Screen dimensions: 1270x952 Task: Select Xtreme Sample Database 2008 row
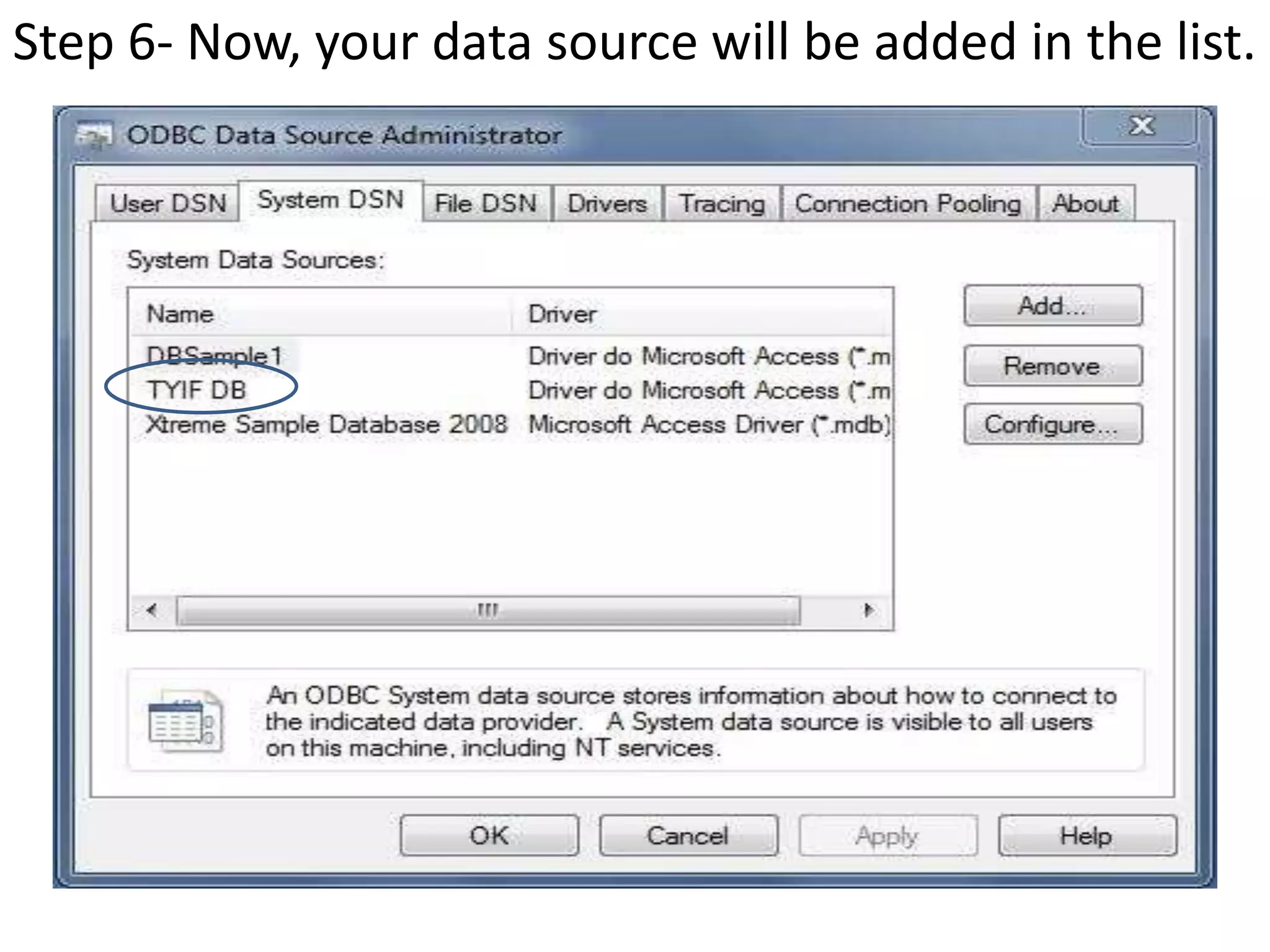pyautogui.click(x=326, y=425)
